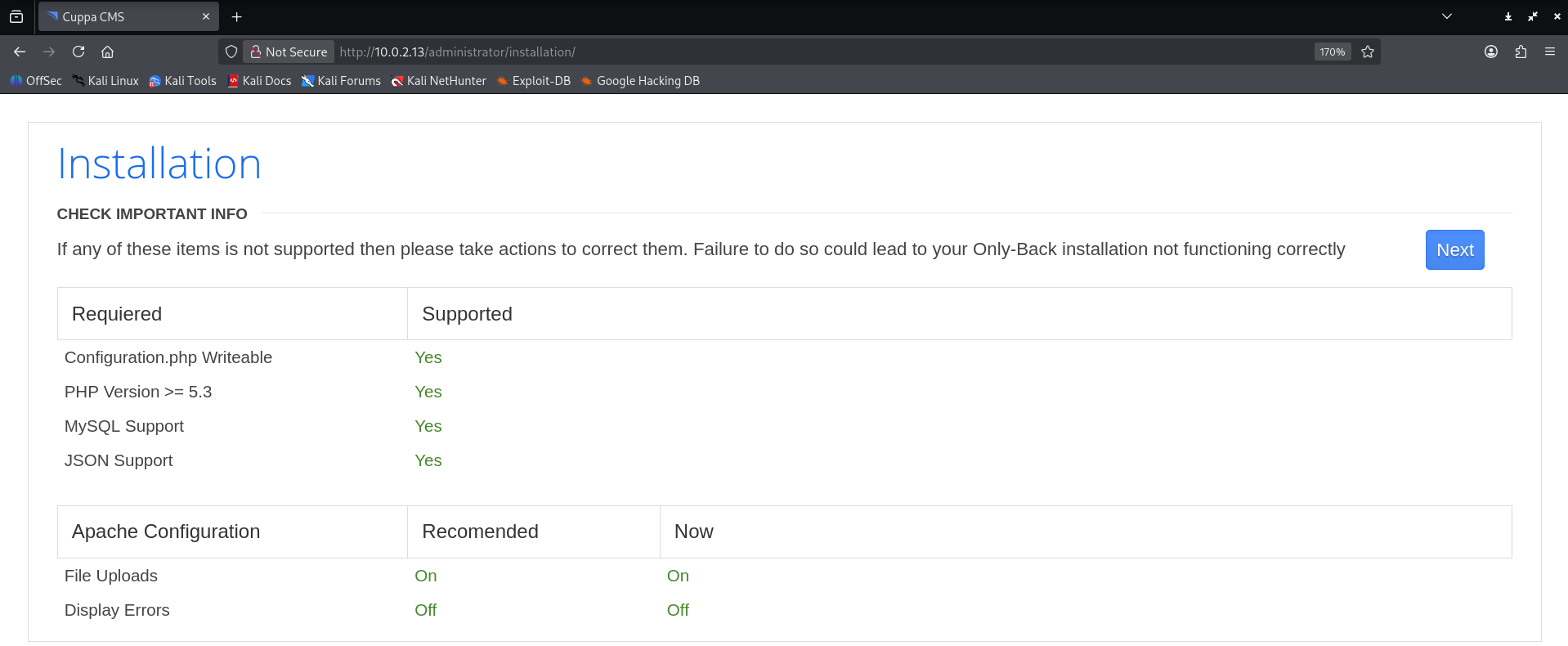1568x646 pixels.
Task: Click the browser back arrow
Action: point(20,52)
